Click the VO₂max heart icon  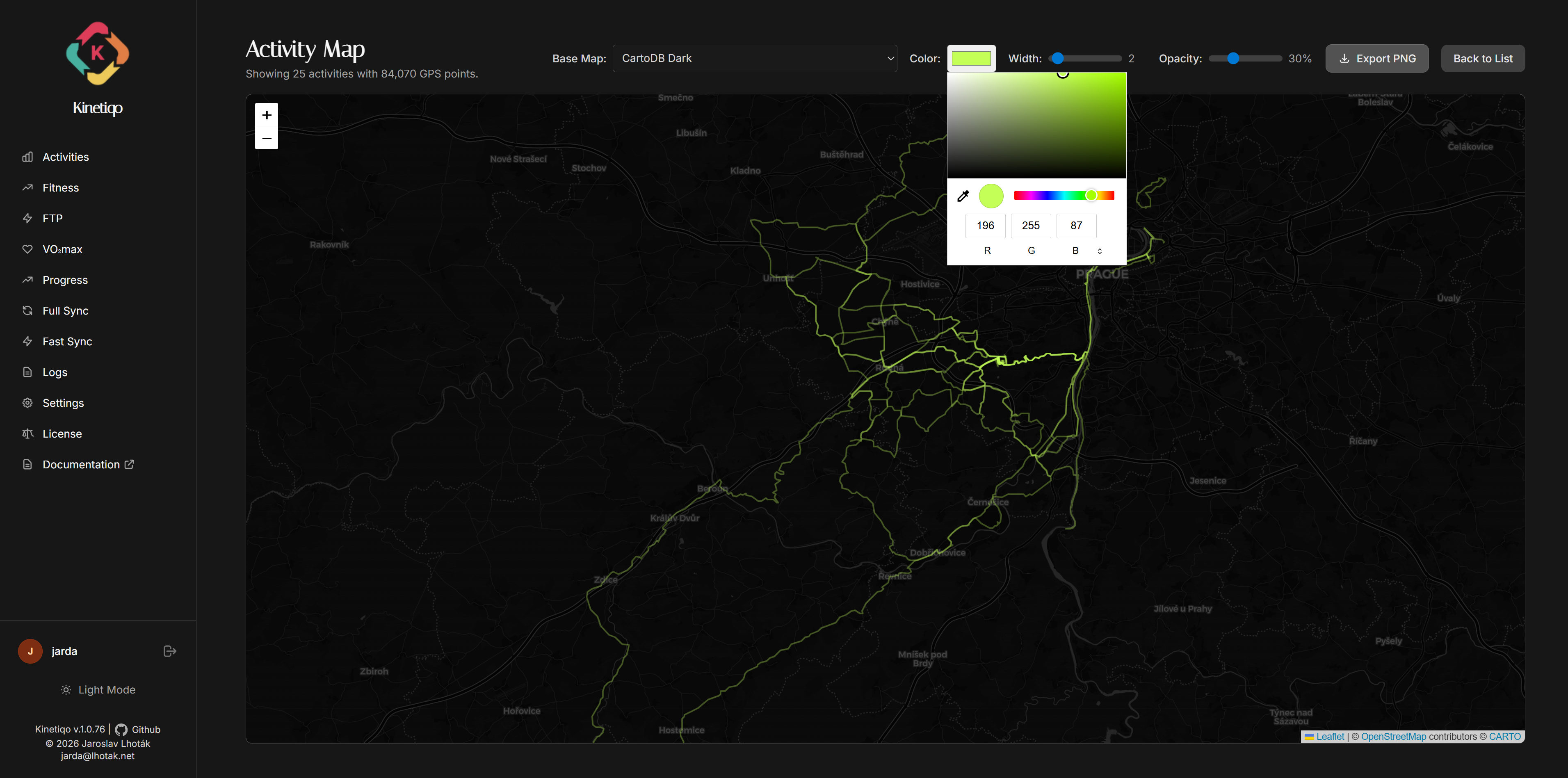click(27, 249)
